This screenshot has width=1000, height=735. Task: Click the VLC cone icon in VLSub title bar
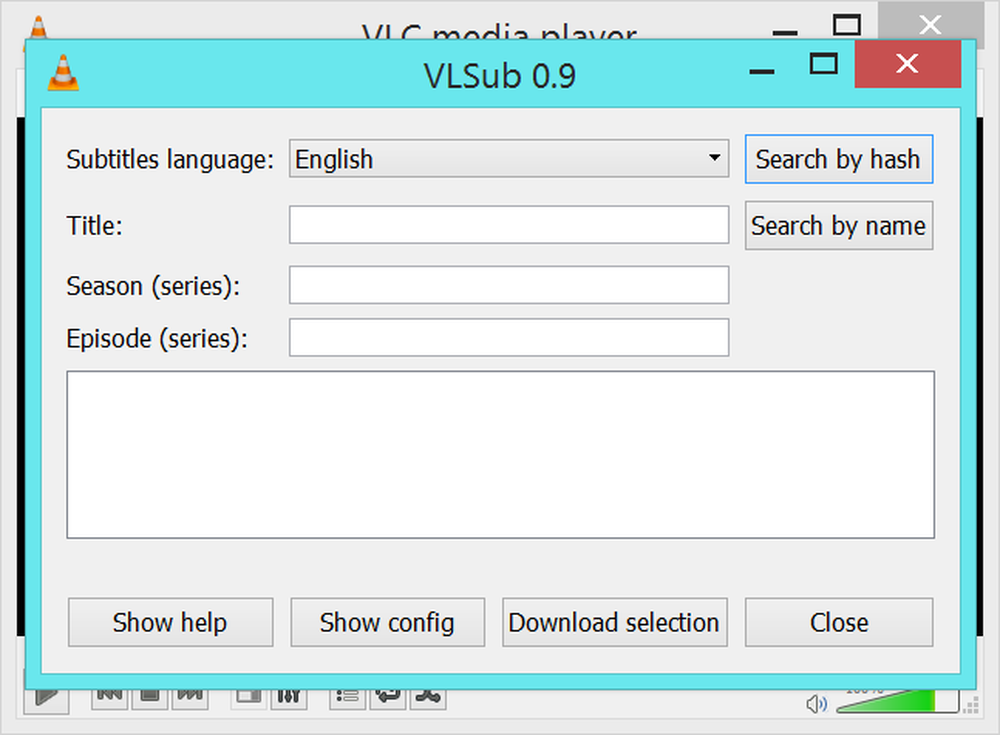pos(63,73)
